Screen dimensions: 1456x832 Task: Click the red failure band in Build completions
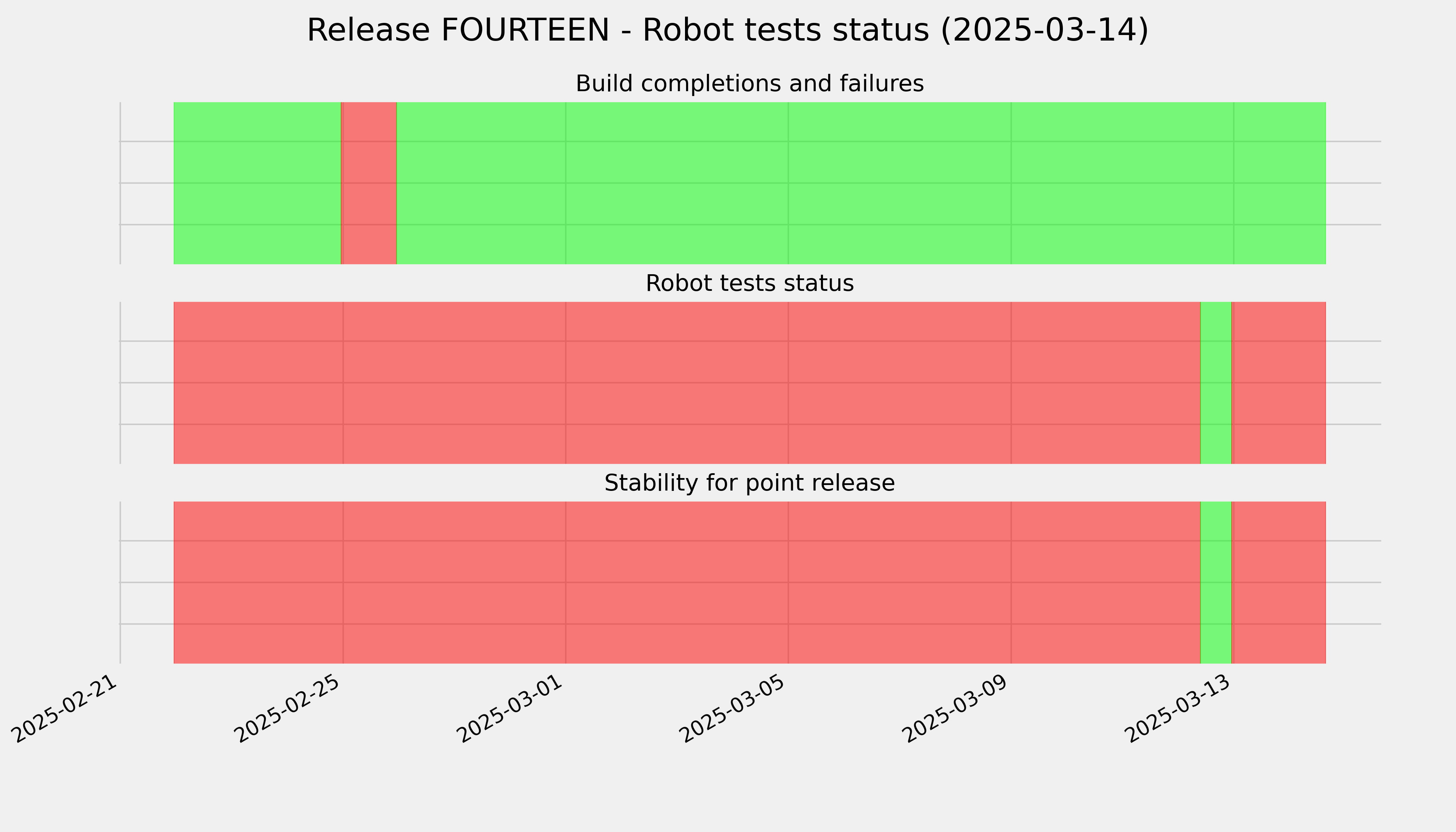369,183
